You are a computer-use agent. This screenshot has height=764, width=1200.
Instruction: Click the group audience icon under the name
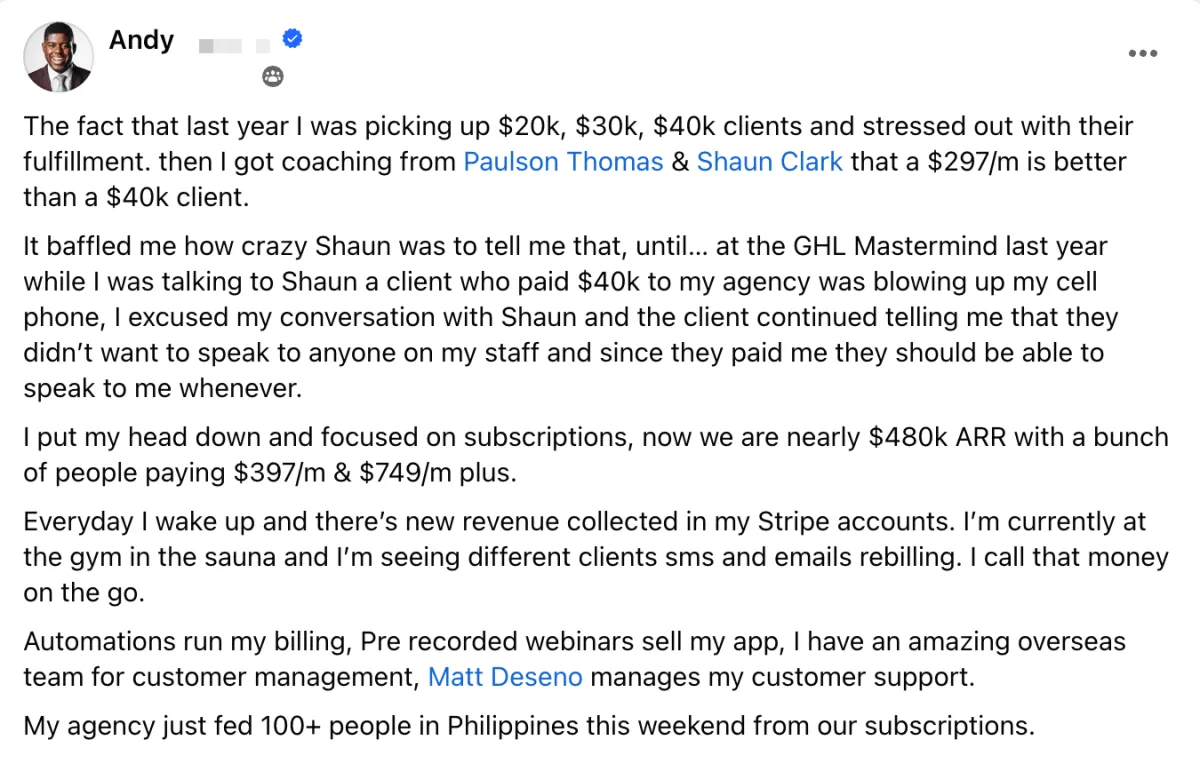tap(272, 76)
